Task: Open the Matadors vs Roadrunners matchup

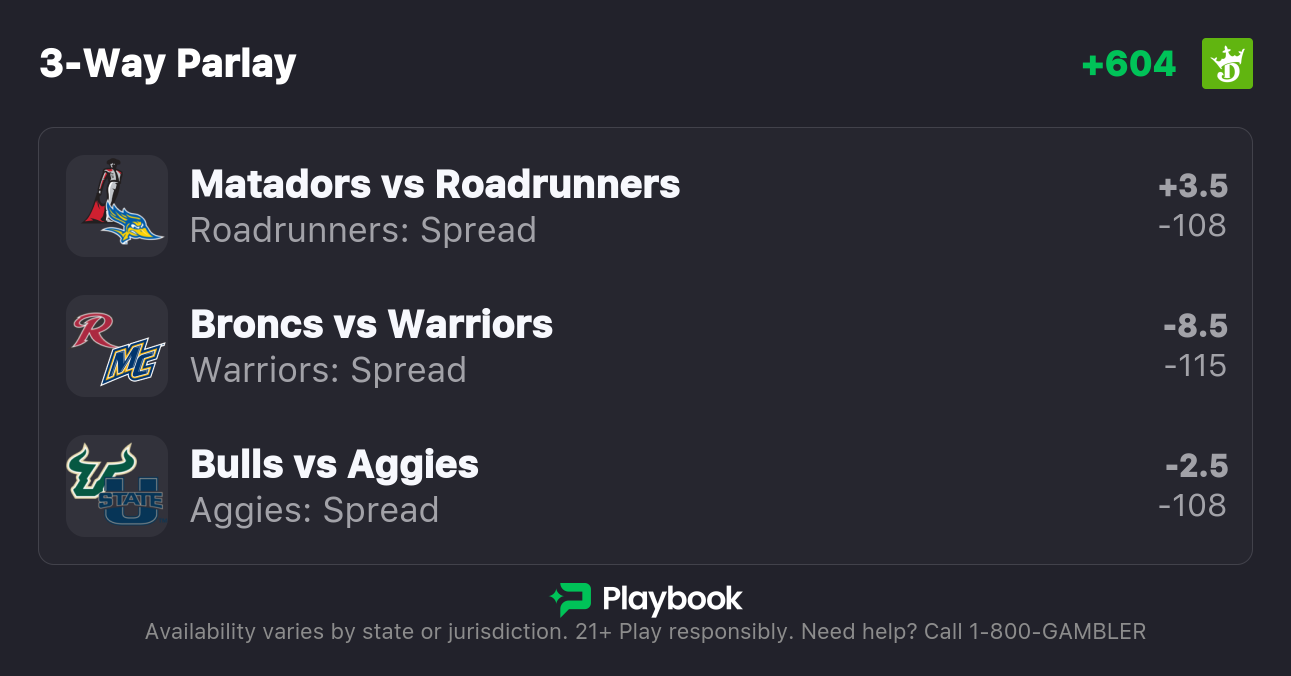Action: [435, 185]
